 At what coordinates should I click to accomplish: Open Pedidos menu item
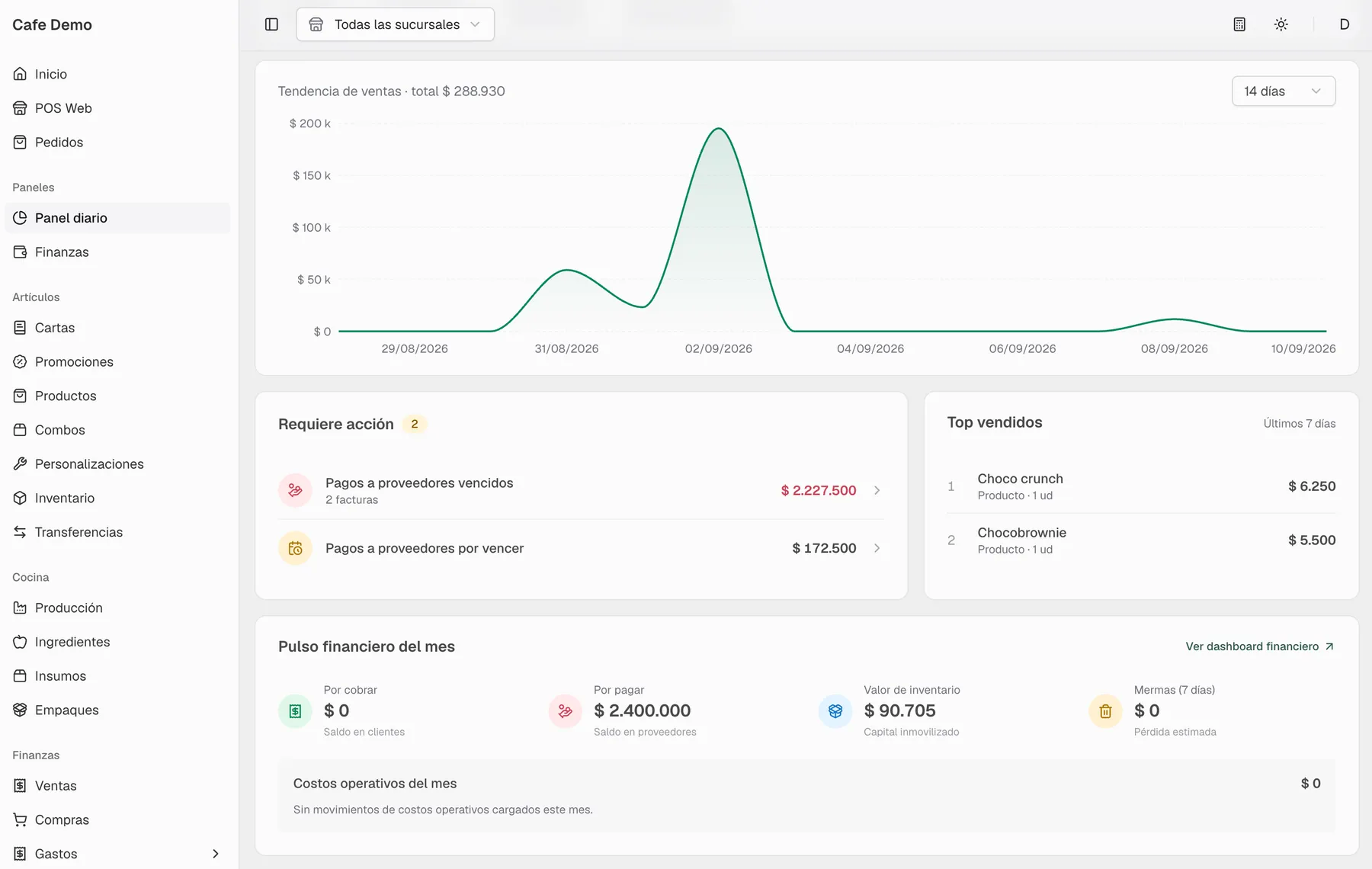tap(117, 143)
